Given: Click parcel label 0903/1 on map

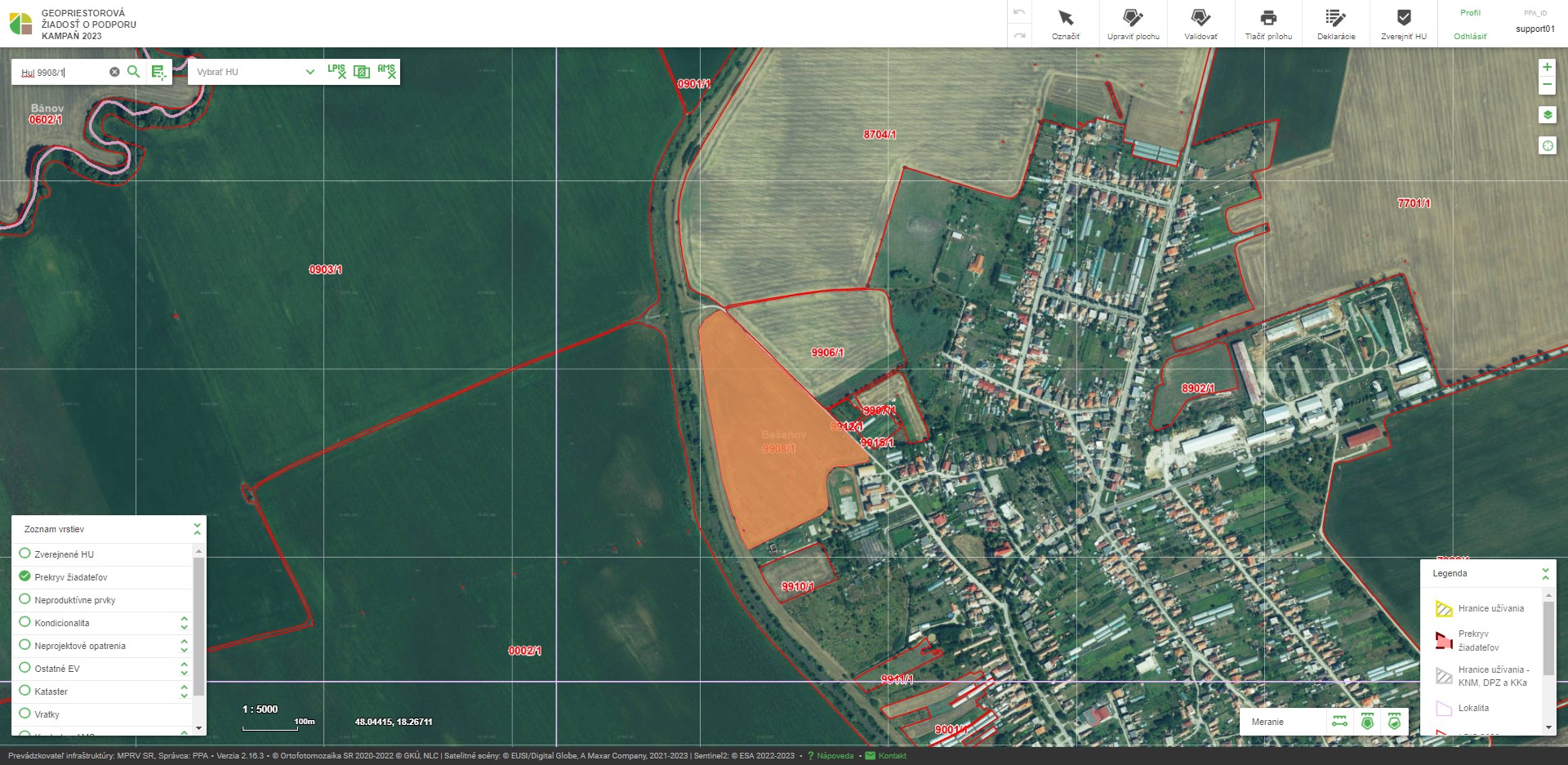Looking at the screenshot, I should [x=325, y=269].
